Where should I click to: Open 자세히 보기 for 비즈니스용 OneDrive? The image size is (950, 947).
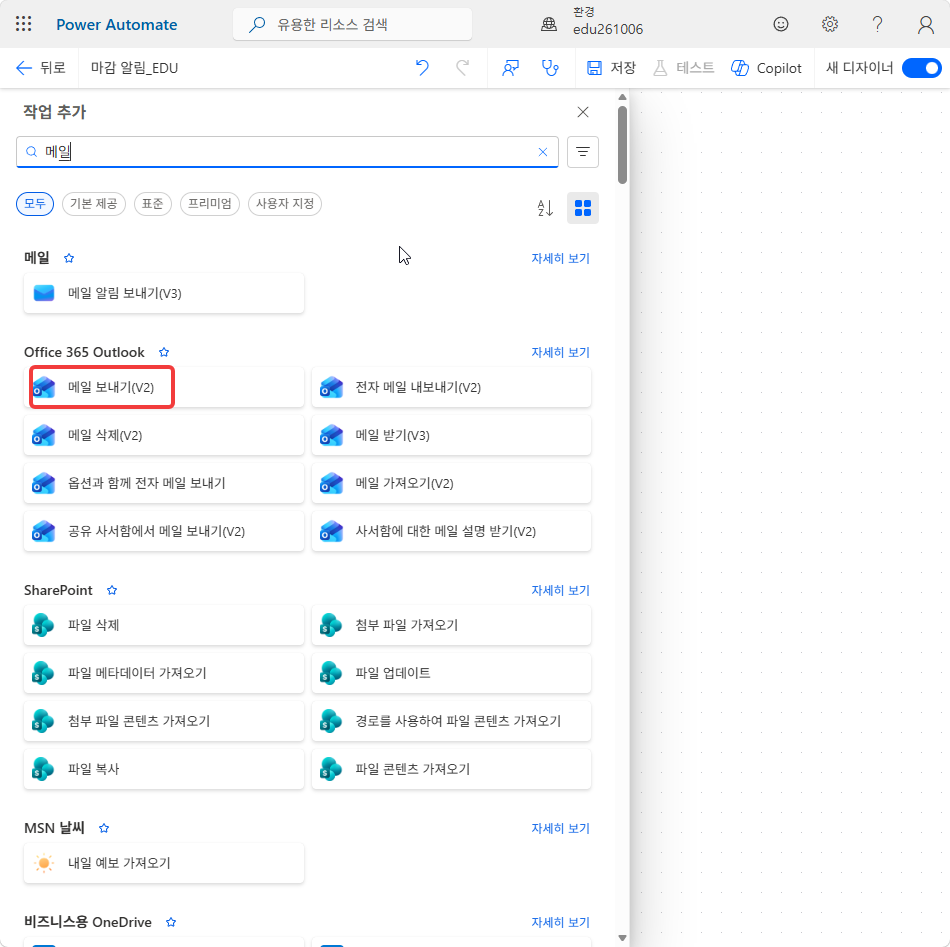pos(560,922)
